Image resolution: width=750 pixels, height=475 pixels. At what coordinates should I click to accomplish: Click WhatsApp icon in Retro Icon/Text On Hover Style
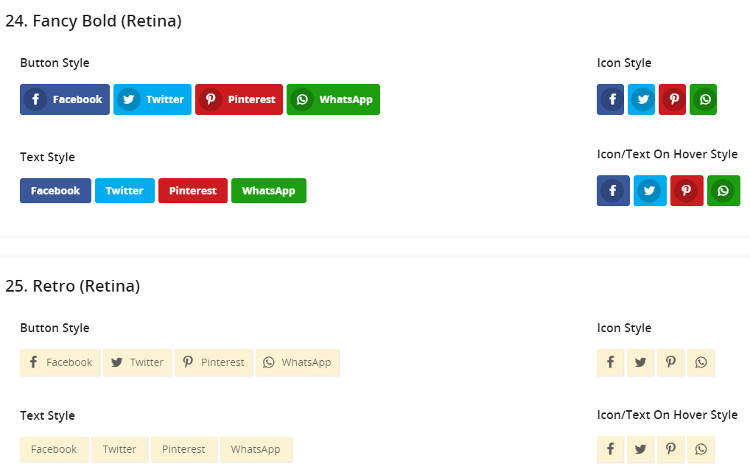pyautogui.click(x=701, y=449)
